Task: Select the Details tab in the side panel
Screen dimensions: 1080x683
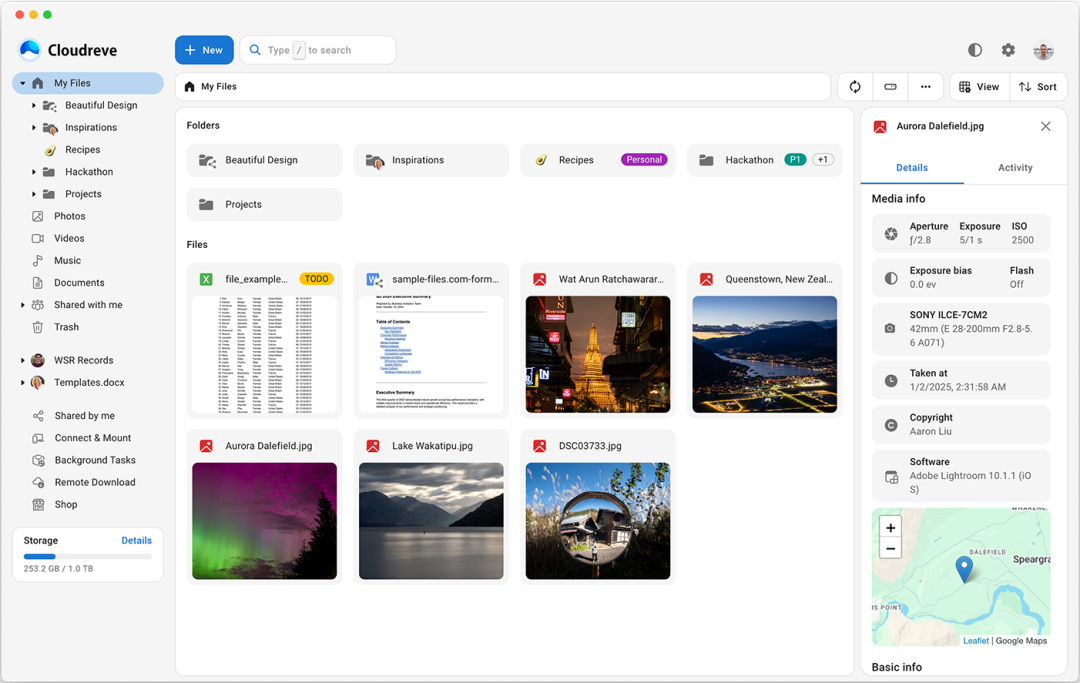Action: 911,168
